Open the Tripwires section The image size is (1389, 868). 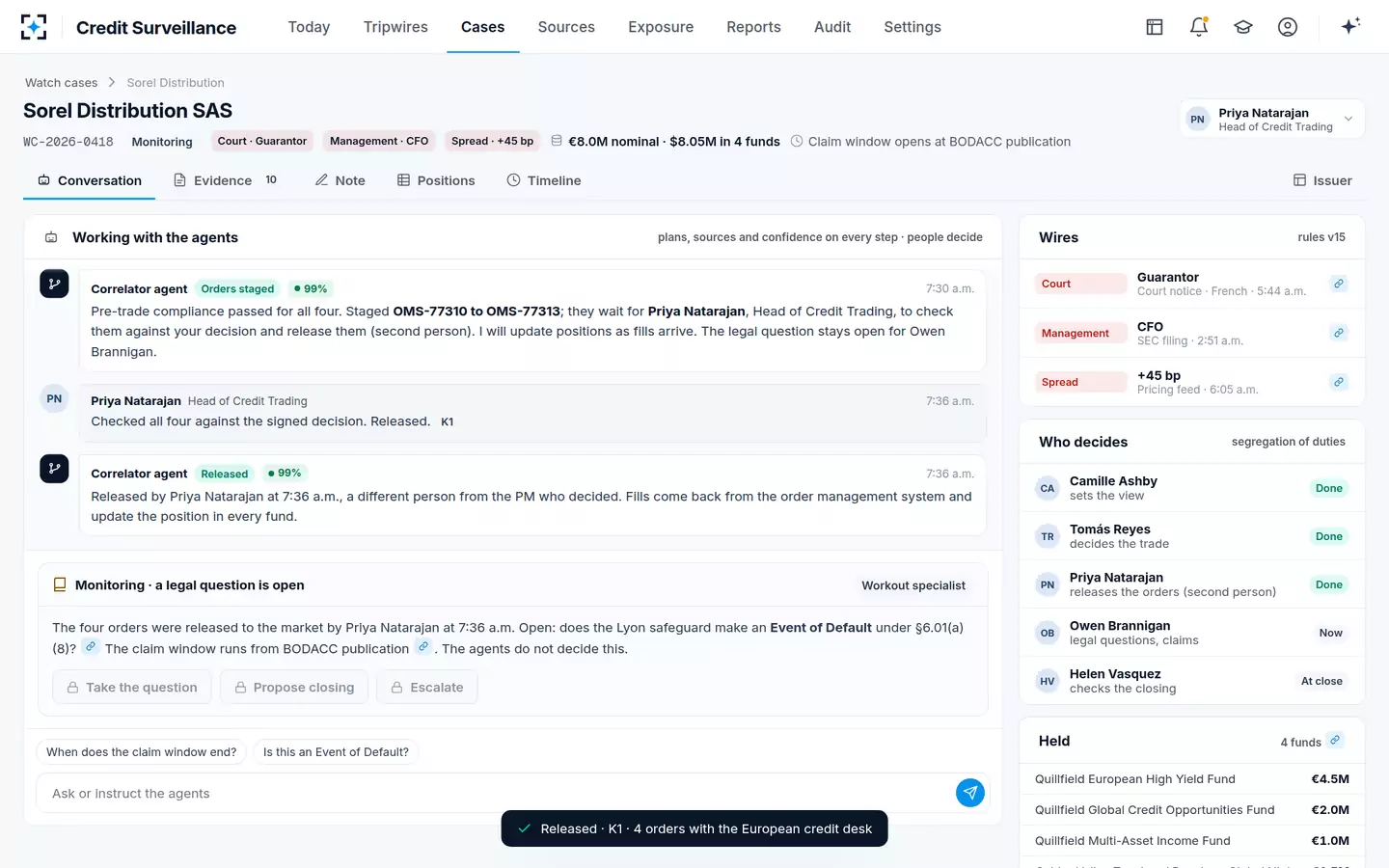point(395,27)
